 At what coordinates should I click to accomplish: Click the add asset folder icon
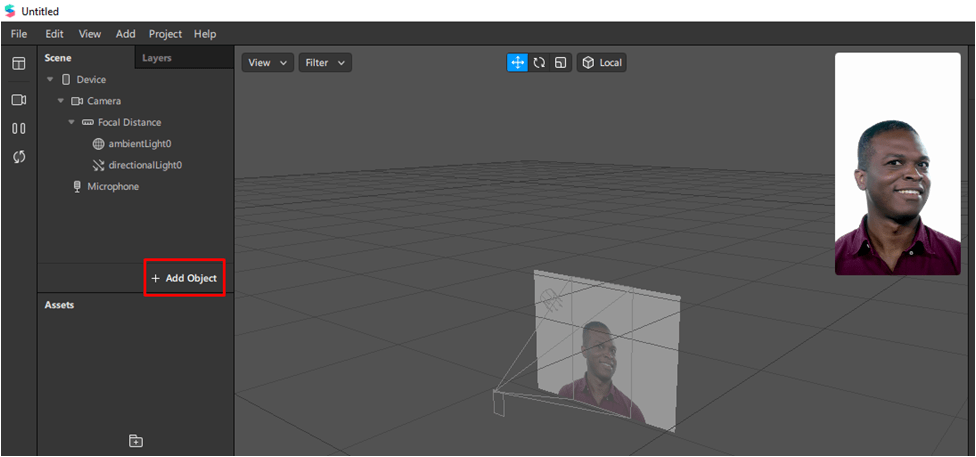[136, 441]
